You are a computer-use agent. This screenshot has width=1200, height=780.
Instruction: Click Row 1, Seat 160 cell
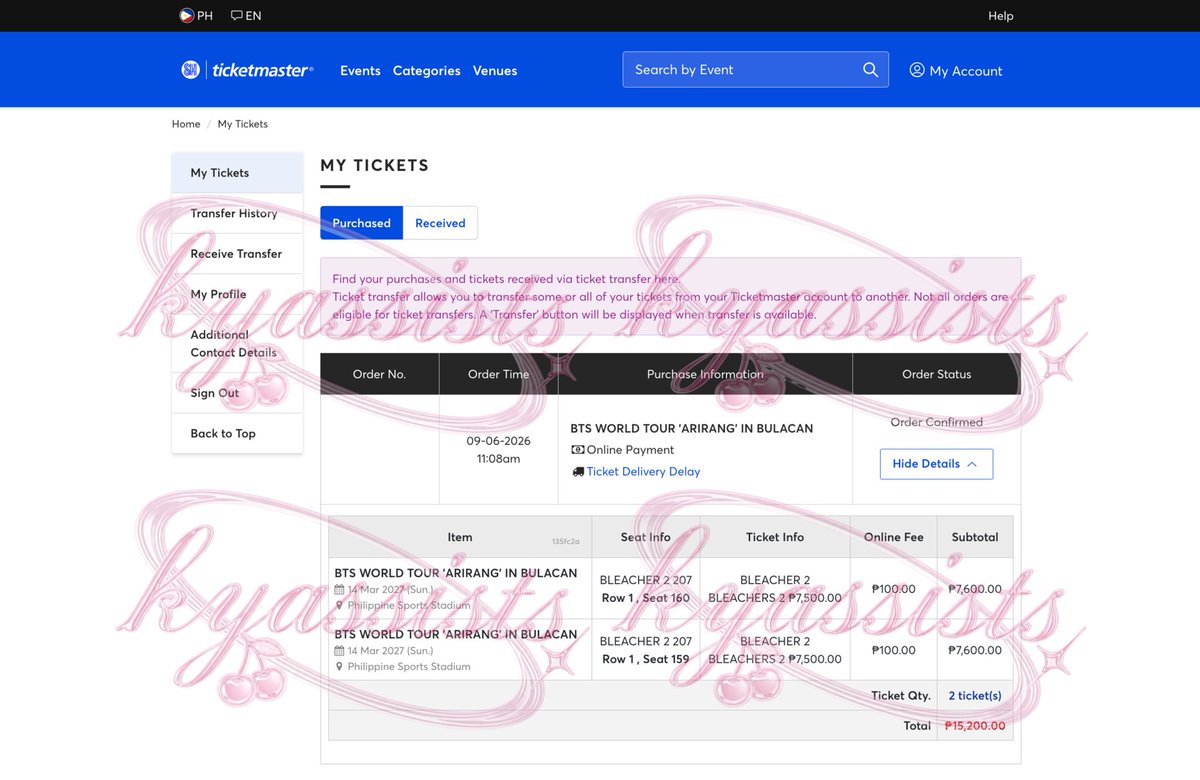point(646,589)
